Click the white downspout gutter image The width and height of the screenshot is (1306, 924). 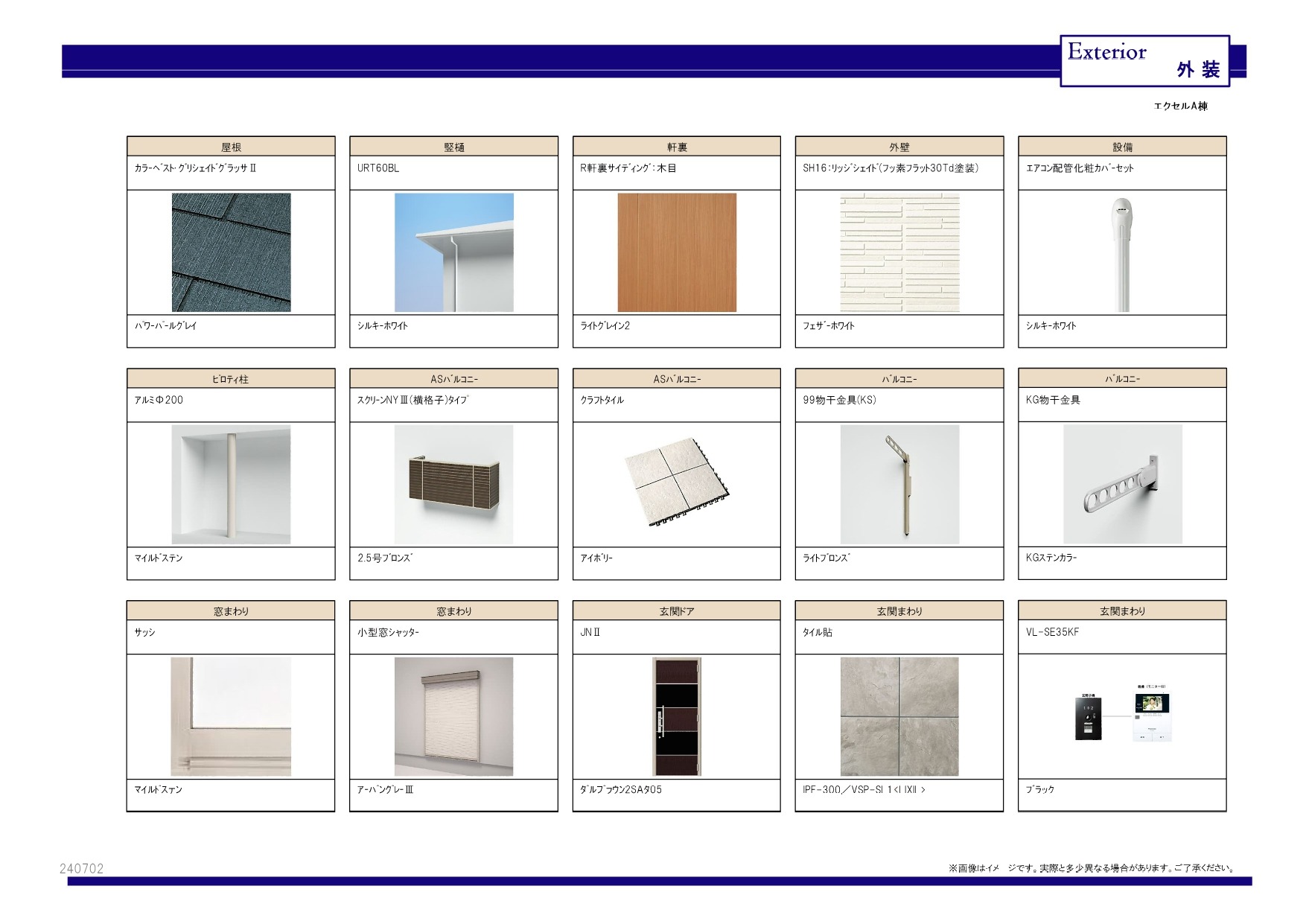(453, 252)
